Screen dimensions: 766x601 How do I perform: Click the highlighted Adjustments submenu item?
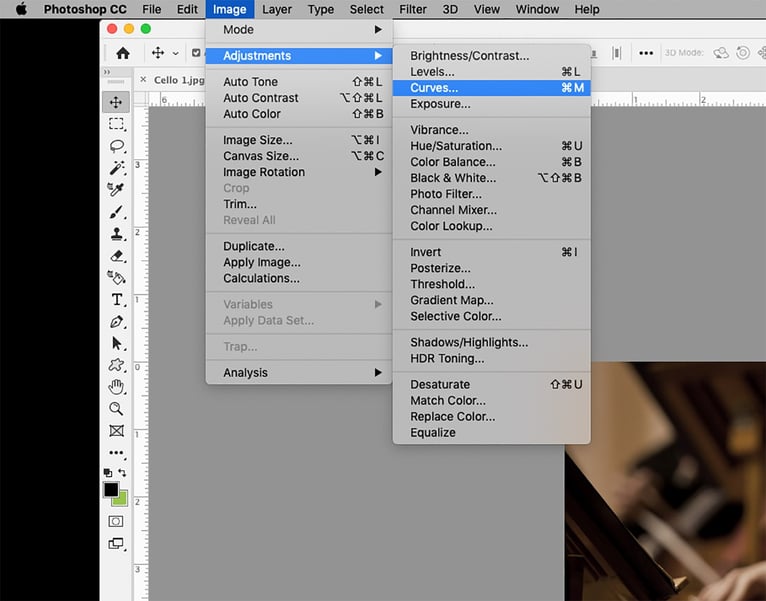pos(299,56)
